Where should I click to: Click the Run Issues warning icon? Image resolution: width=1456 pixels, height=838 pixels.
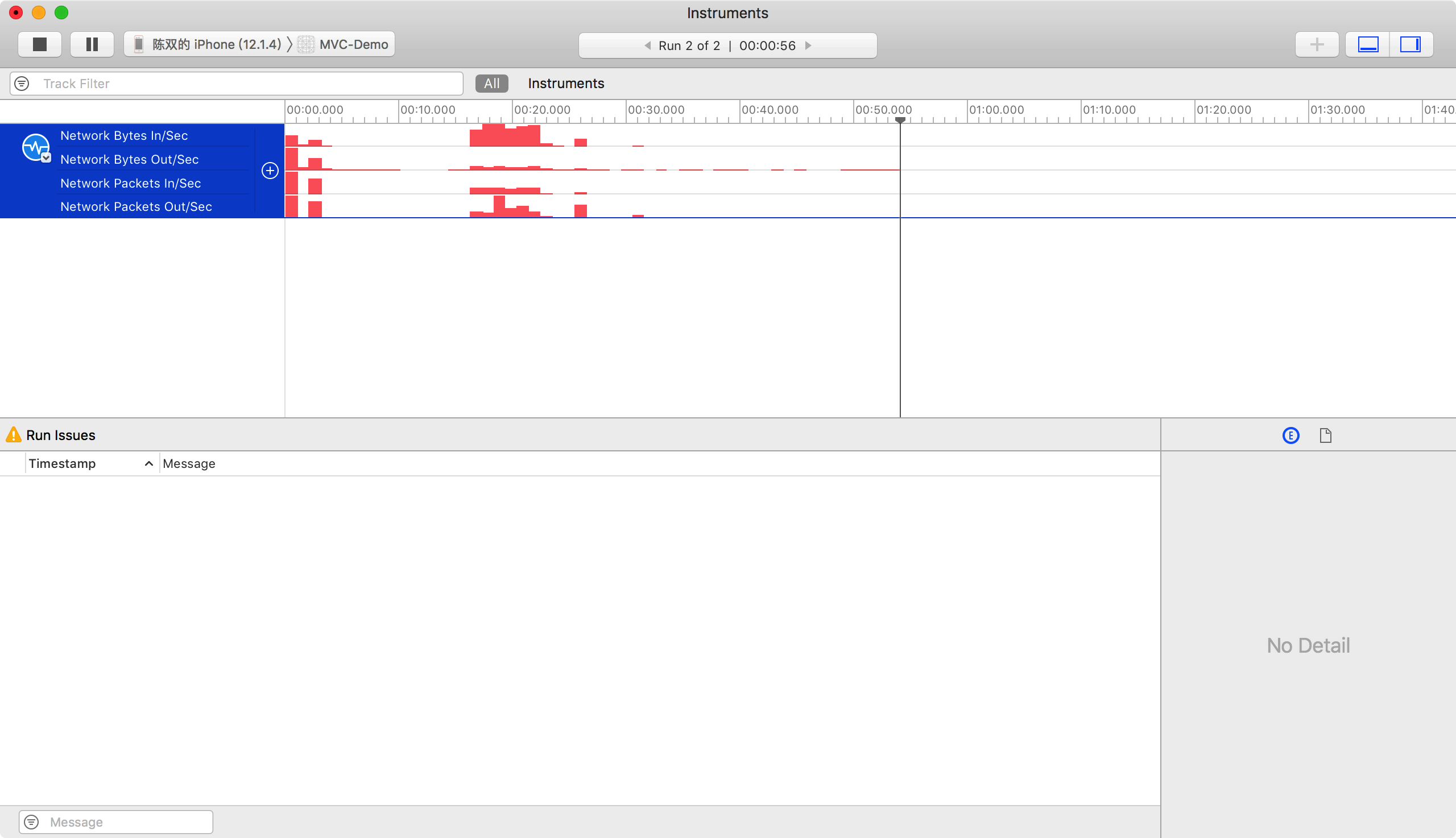[x=13, y=435]
